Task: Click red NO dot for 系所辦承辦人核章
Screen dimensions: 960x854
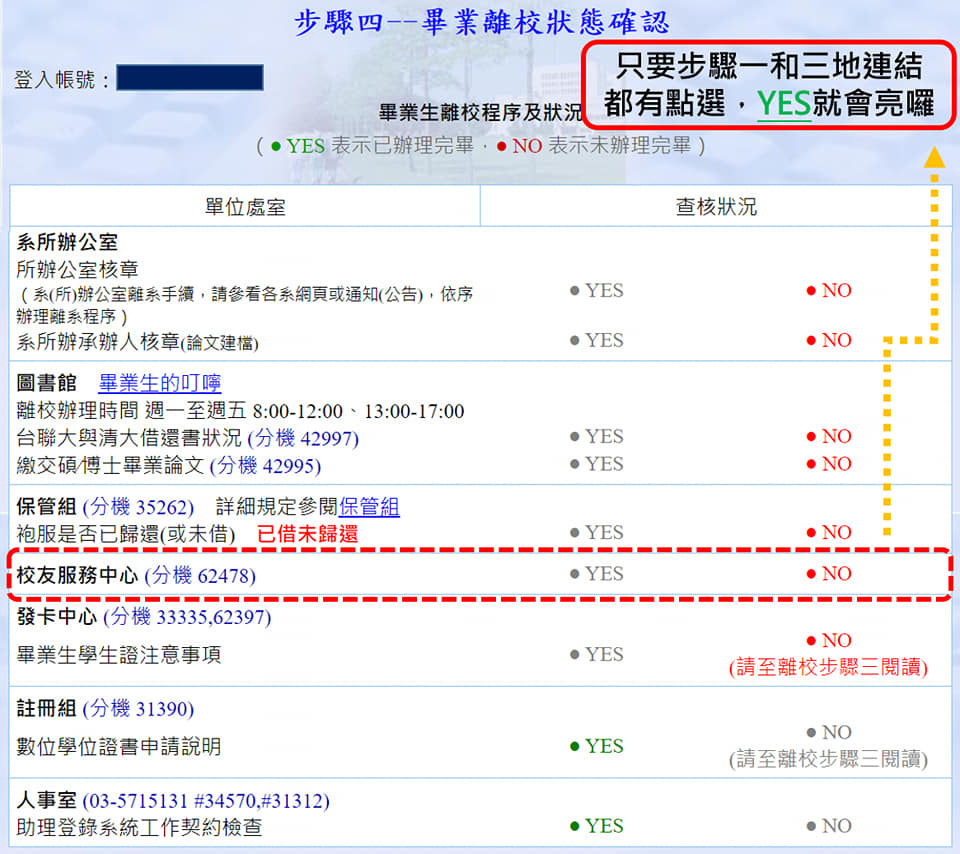Action: (811, 341)
